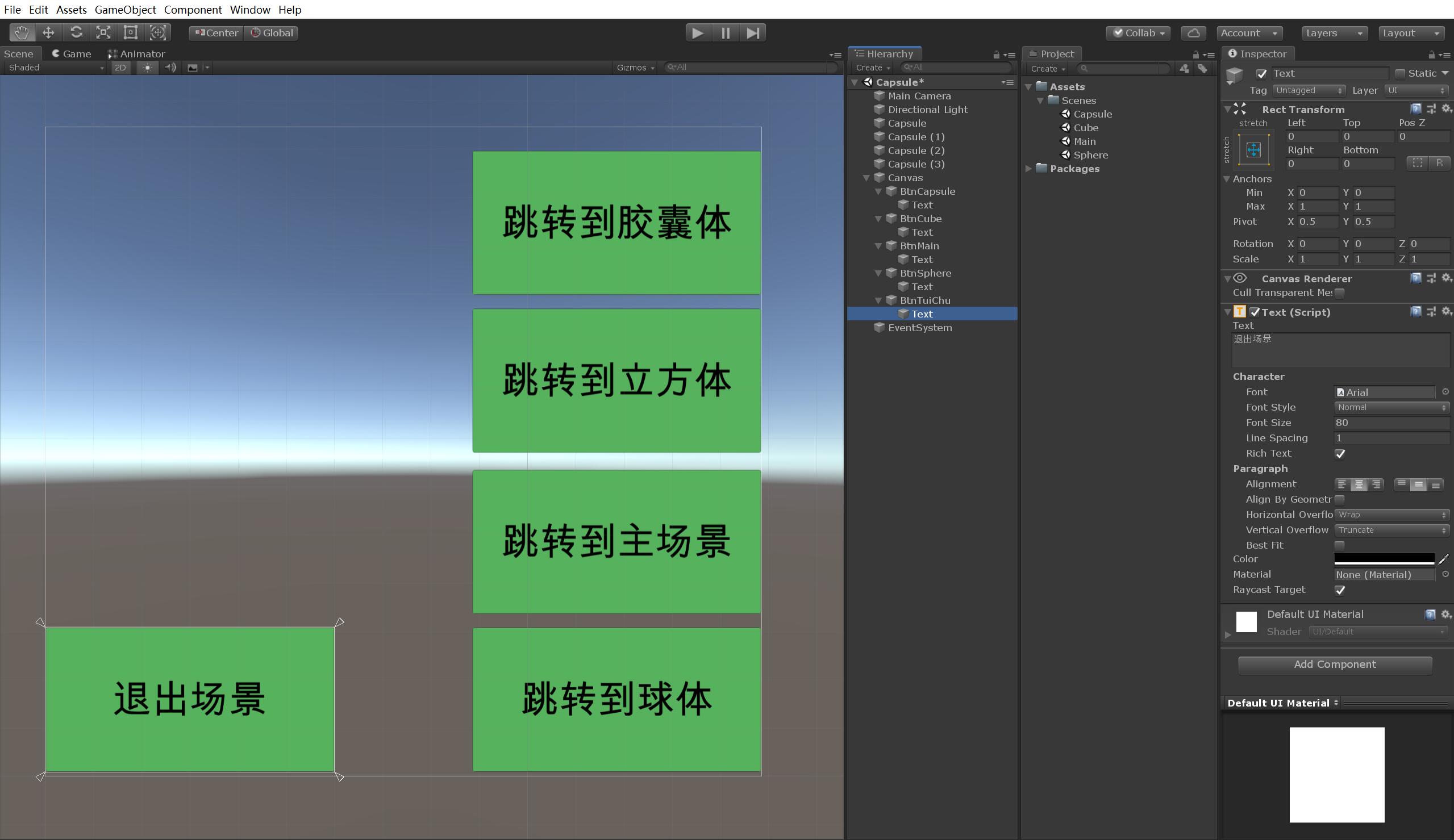This screenshot has height=840, width=1454.
Task: Click the Collab button
Action: point(1138,33)
